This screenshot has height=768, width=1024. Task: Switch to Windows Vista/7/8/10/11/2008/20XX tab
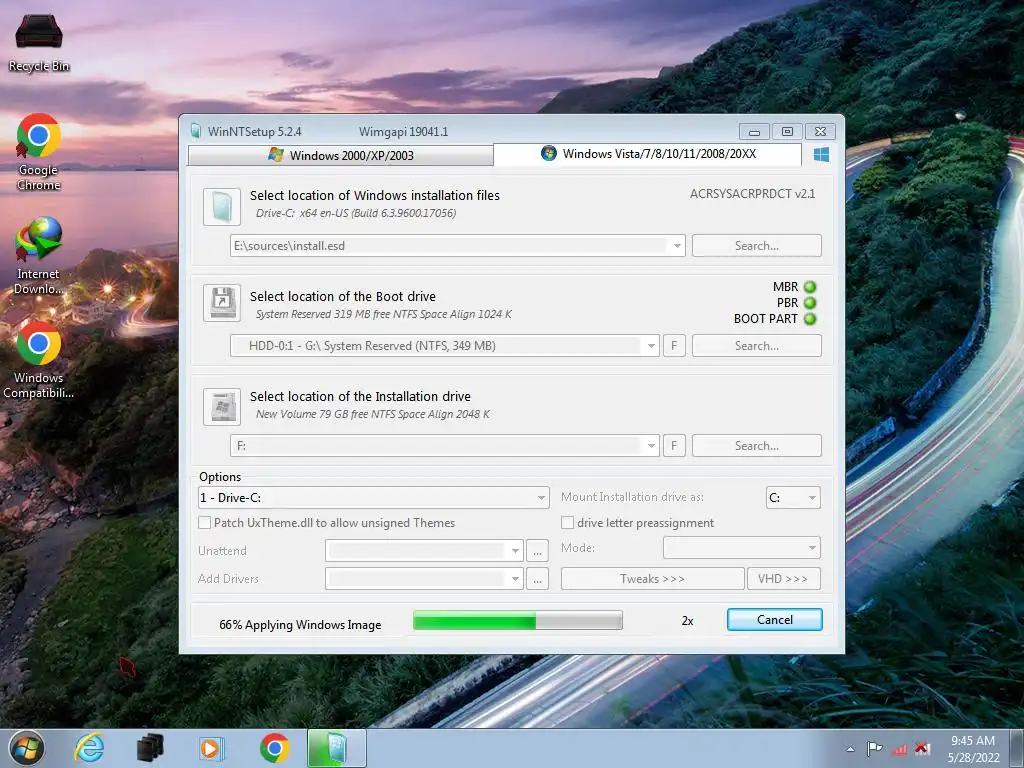[647, 154]
